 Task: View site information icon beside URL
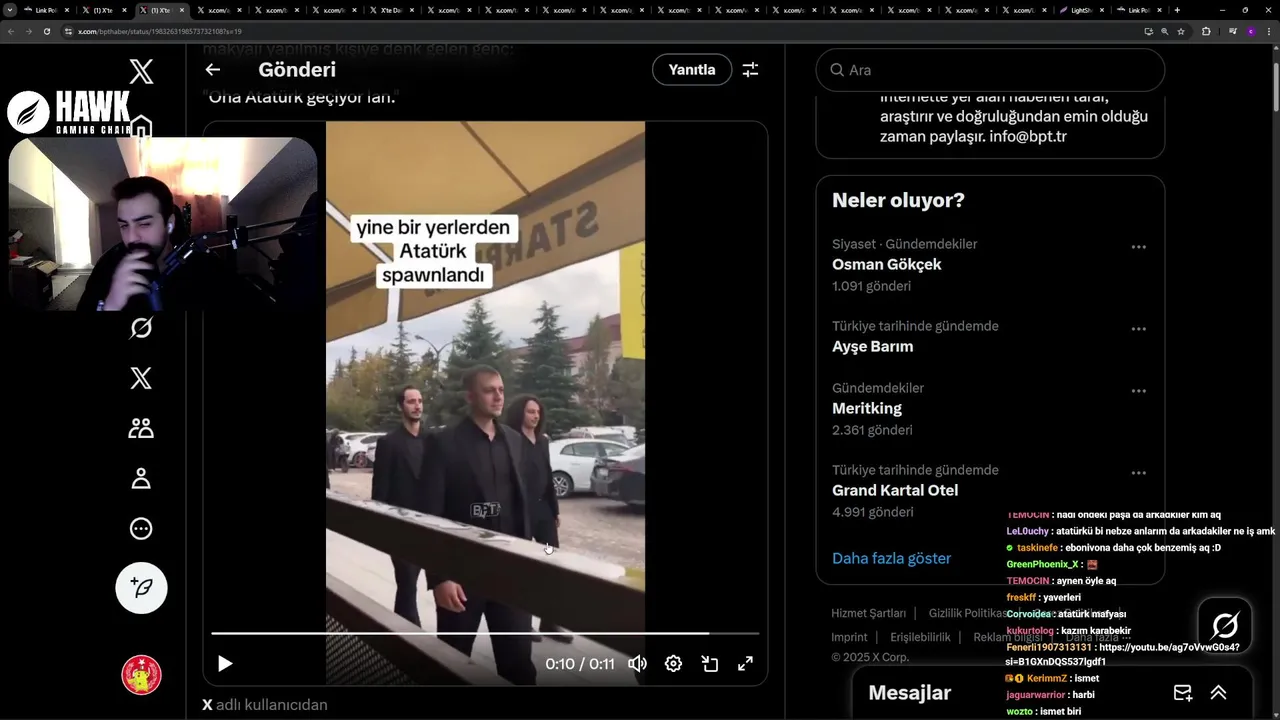68,31
